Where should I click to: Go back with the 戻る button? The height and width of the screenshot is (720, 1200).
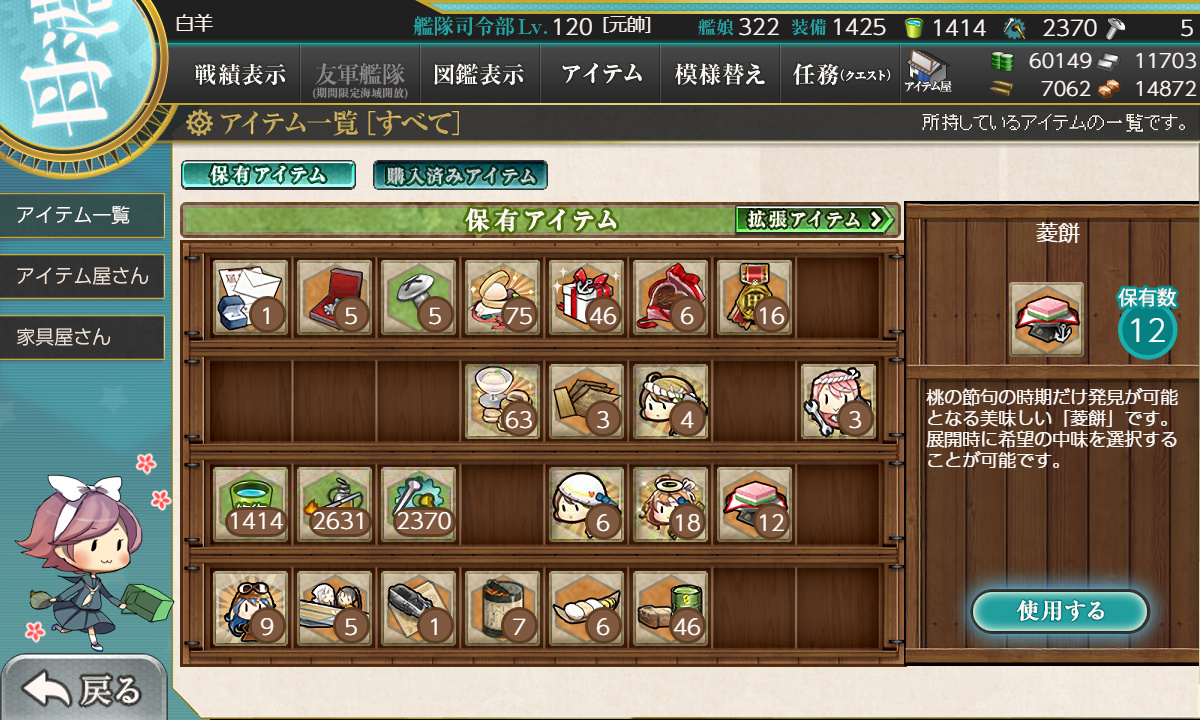(84, 689)
